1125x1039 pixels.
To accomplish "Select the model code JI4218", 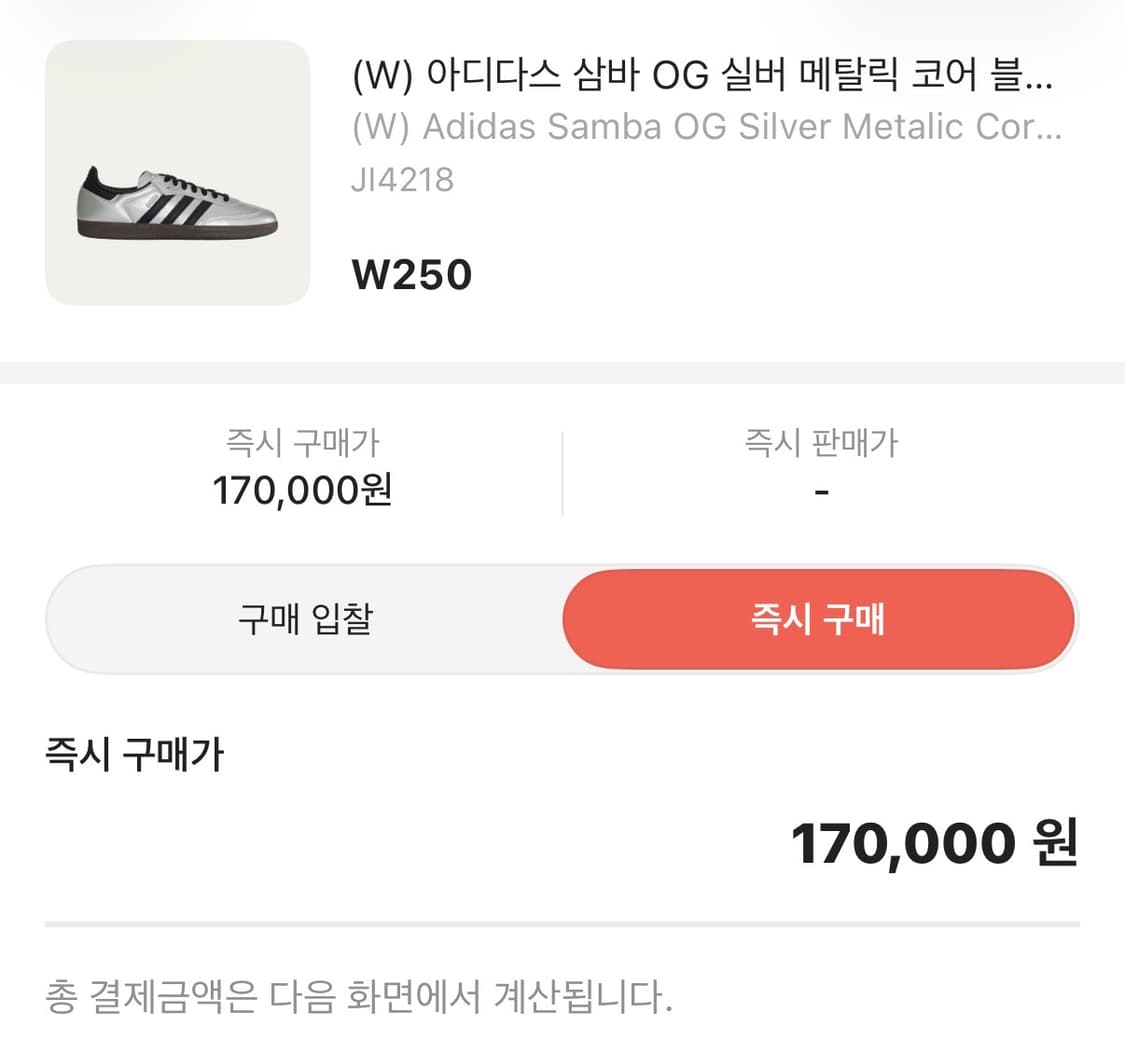I will (x=403, y=178).
